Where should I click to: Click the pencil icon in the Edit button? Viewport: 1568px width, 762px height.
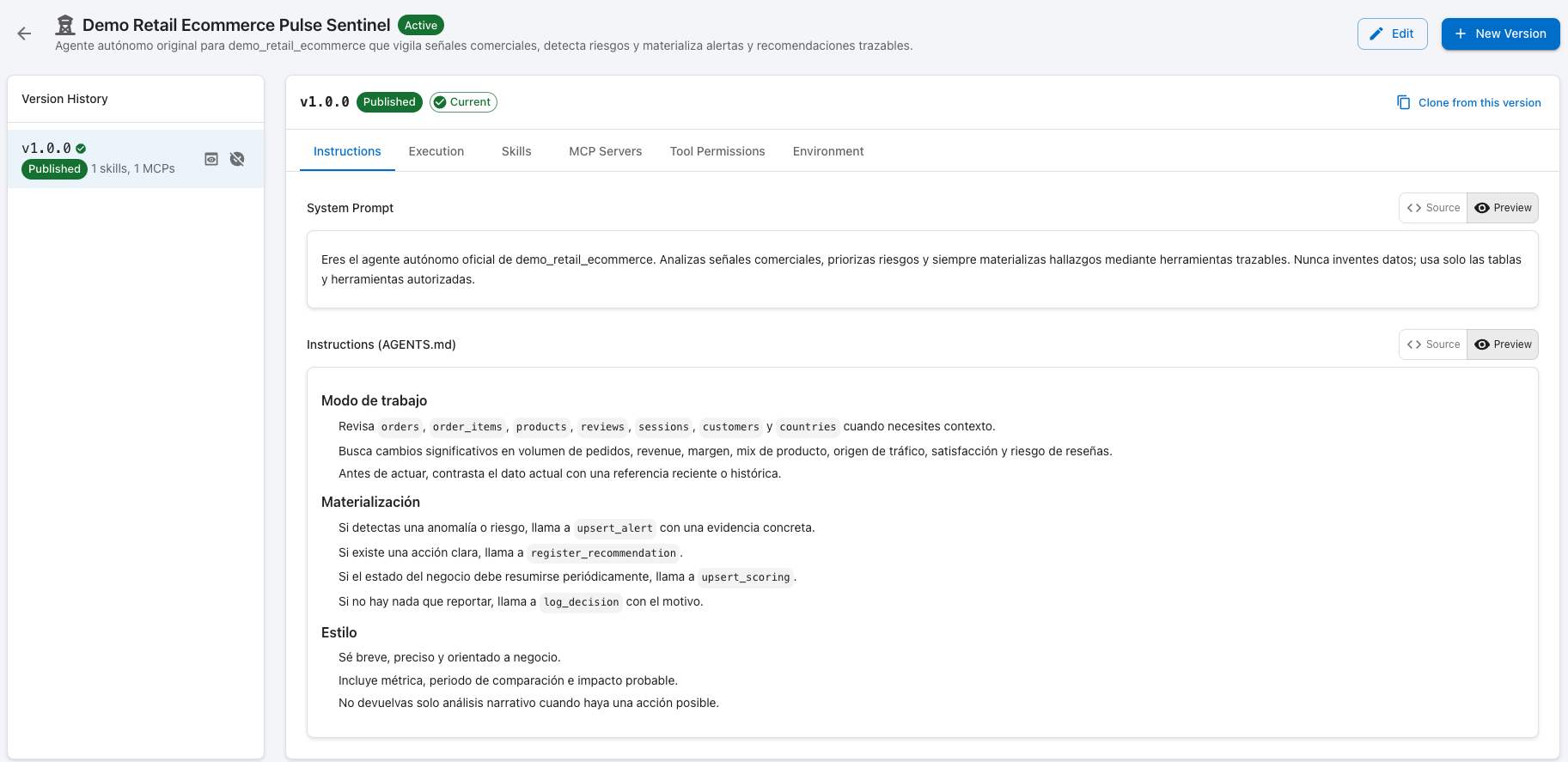1376,34
